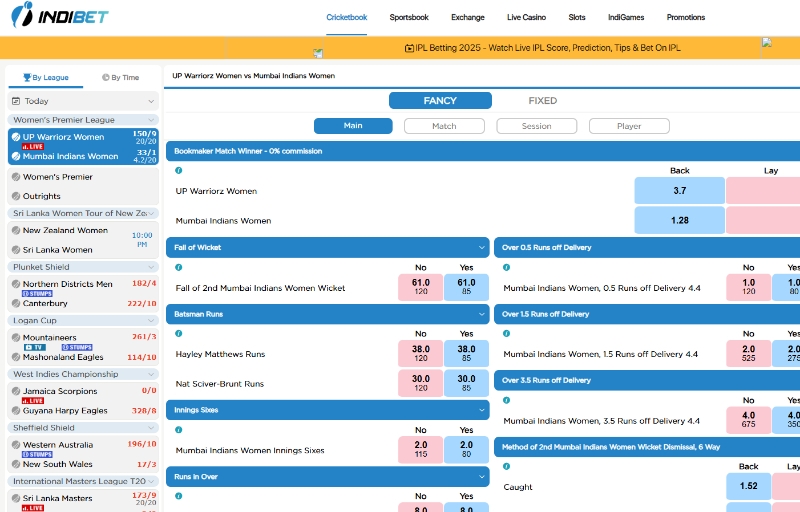
Task: Click the clock icon beside By Time
Action: [106, 78]
